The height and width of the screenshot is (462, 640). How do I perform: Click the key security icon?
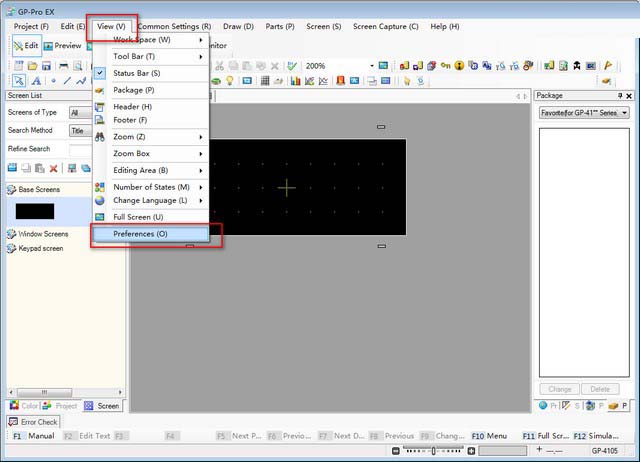(445, 65)
